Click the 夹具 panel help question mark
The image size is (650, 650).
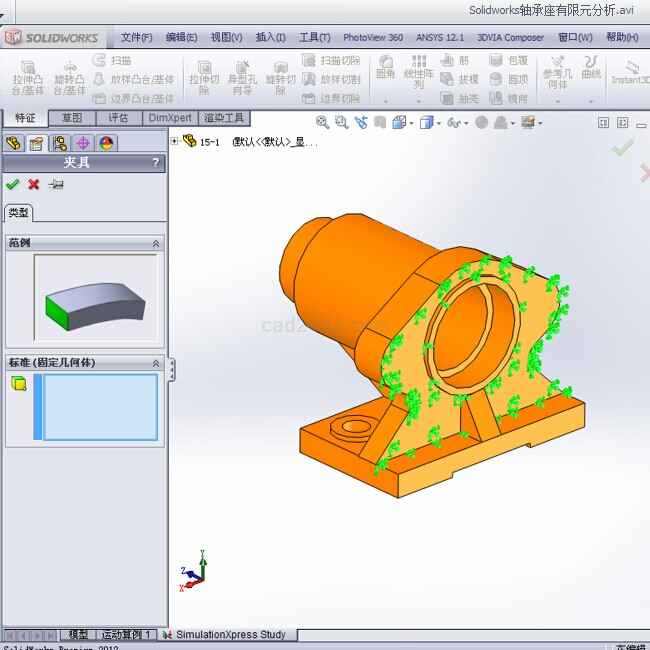coord(155,162)
